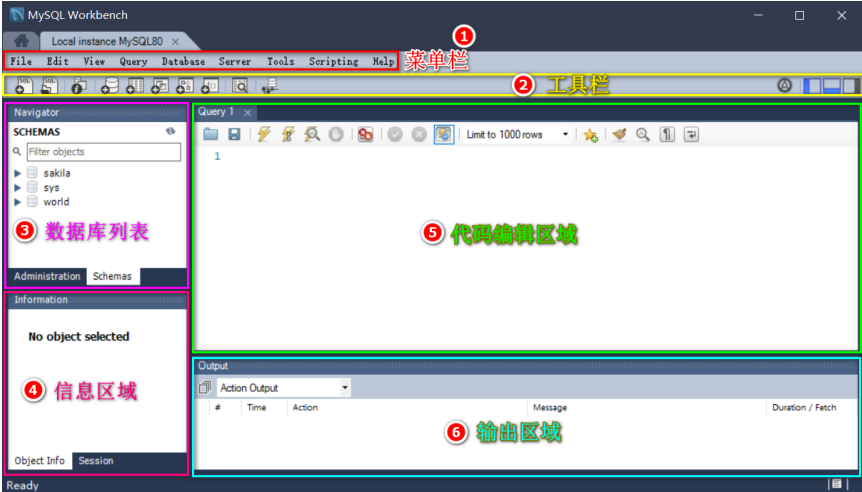Screen dimensions: 862x492
Task: Open a SQL script file from the main toolbar
Action: pyautogui.click(x=49, y=85)
